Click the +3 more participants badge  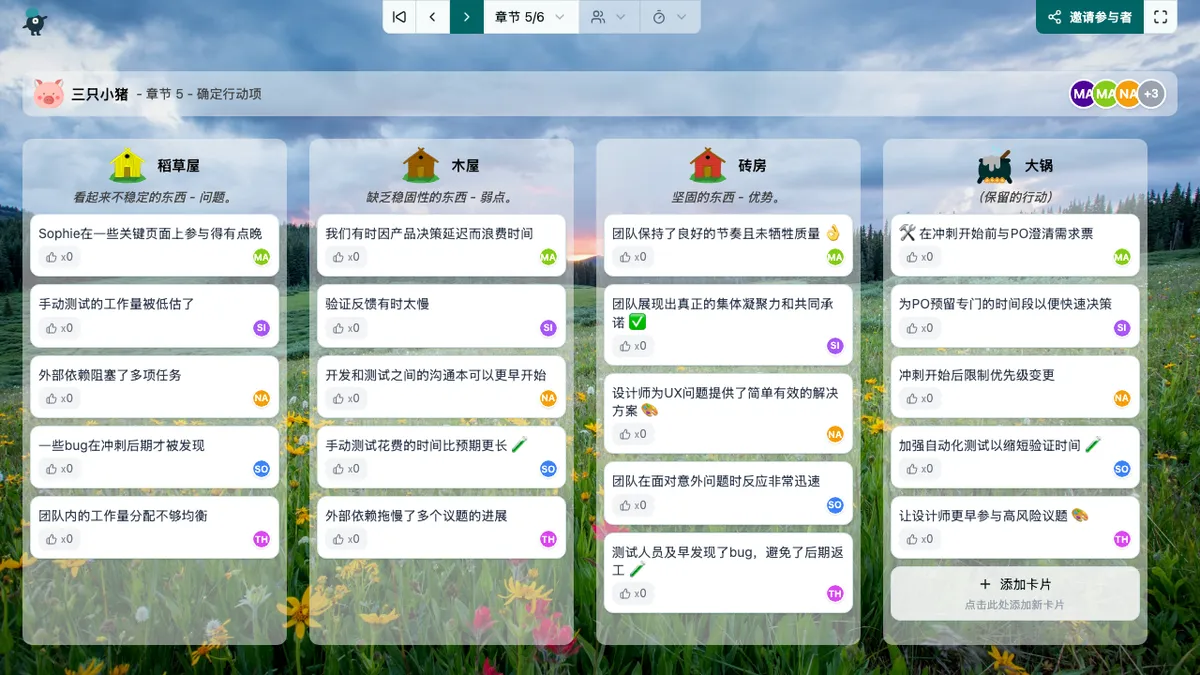[1151, 94]
